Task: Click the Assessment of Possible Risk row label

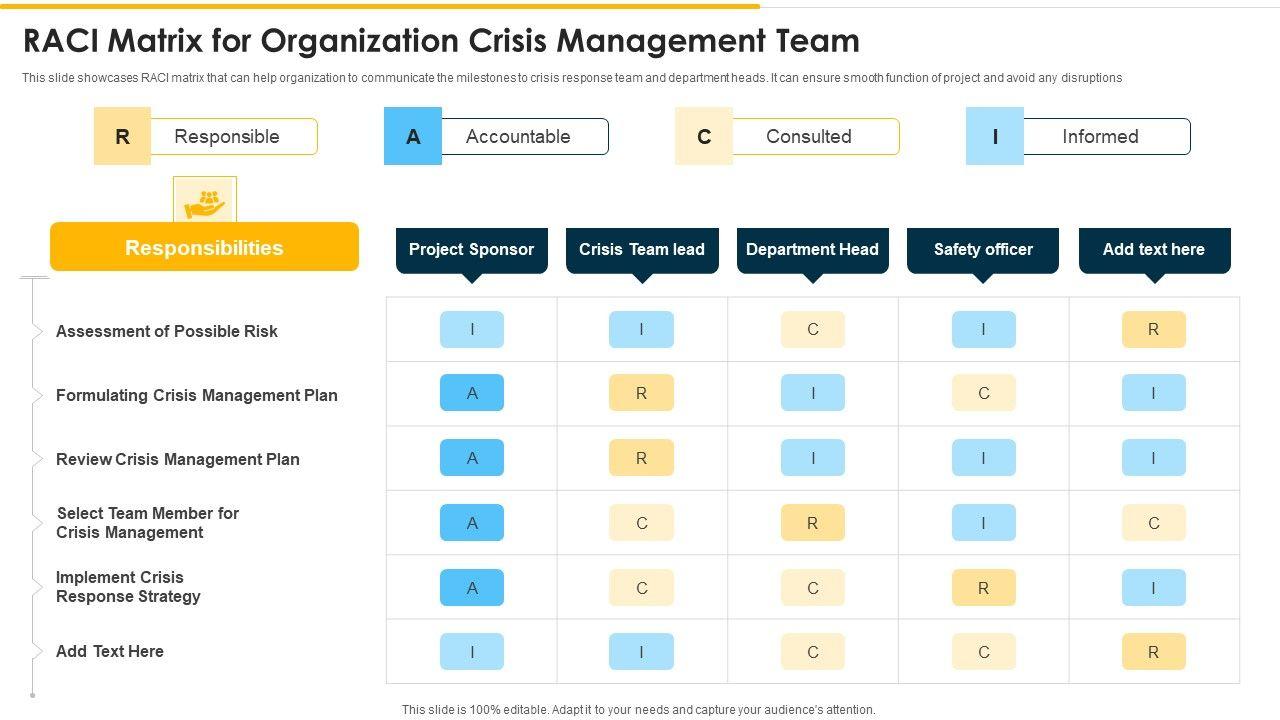Action: [167, 331]
